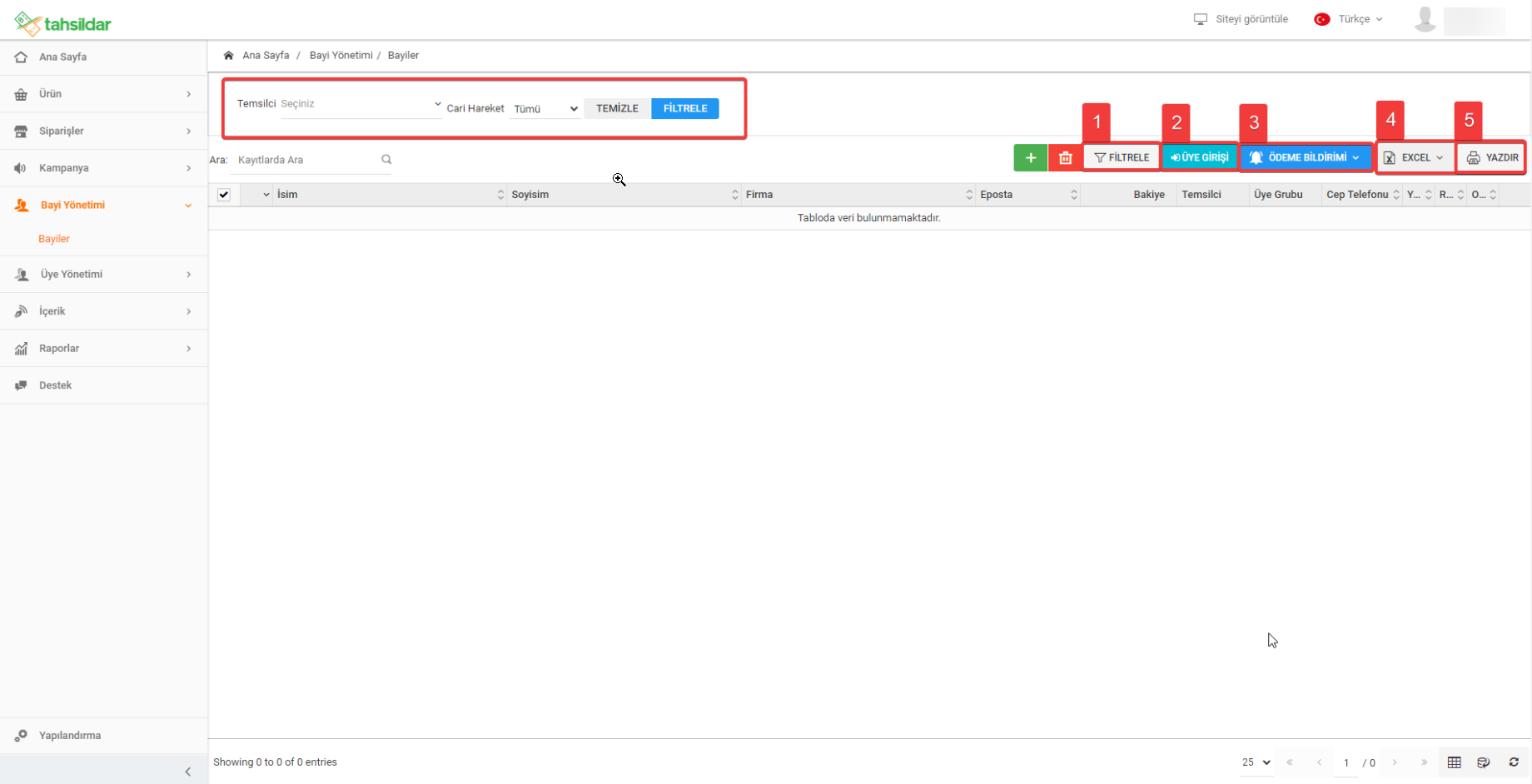This screenshot has width=1532, height=784.
Task: Open the Temsilci Seçiniz dropdown
Action: coord(361,105)
